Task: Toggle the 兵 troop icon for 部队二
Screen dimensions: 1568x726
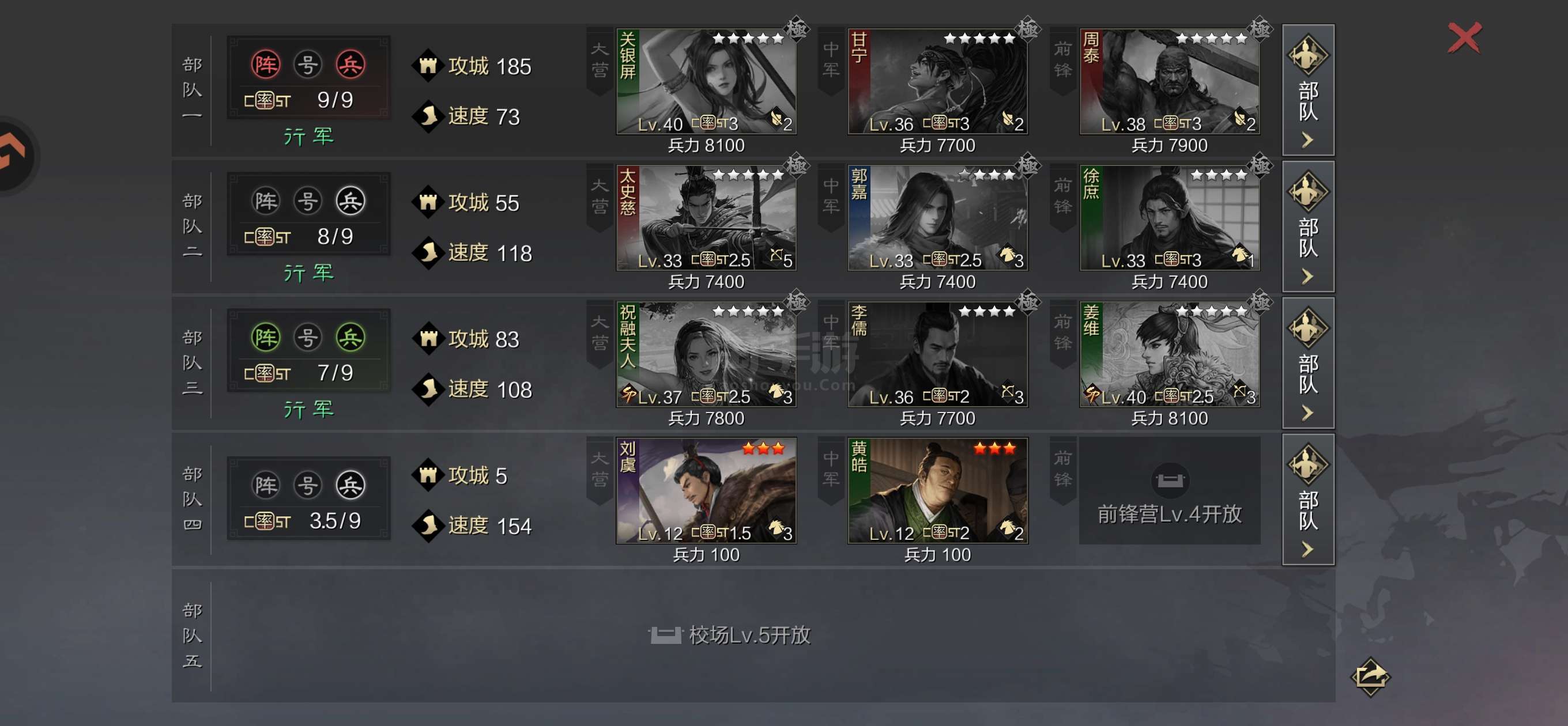Action: [350, 201]
